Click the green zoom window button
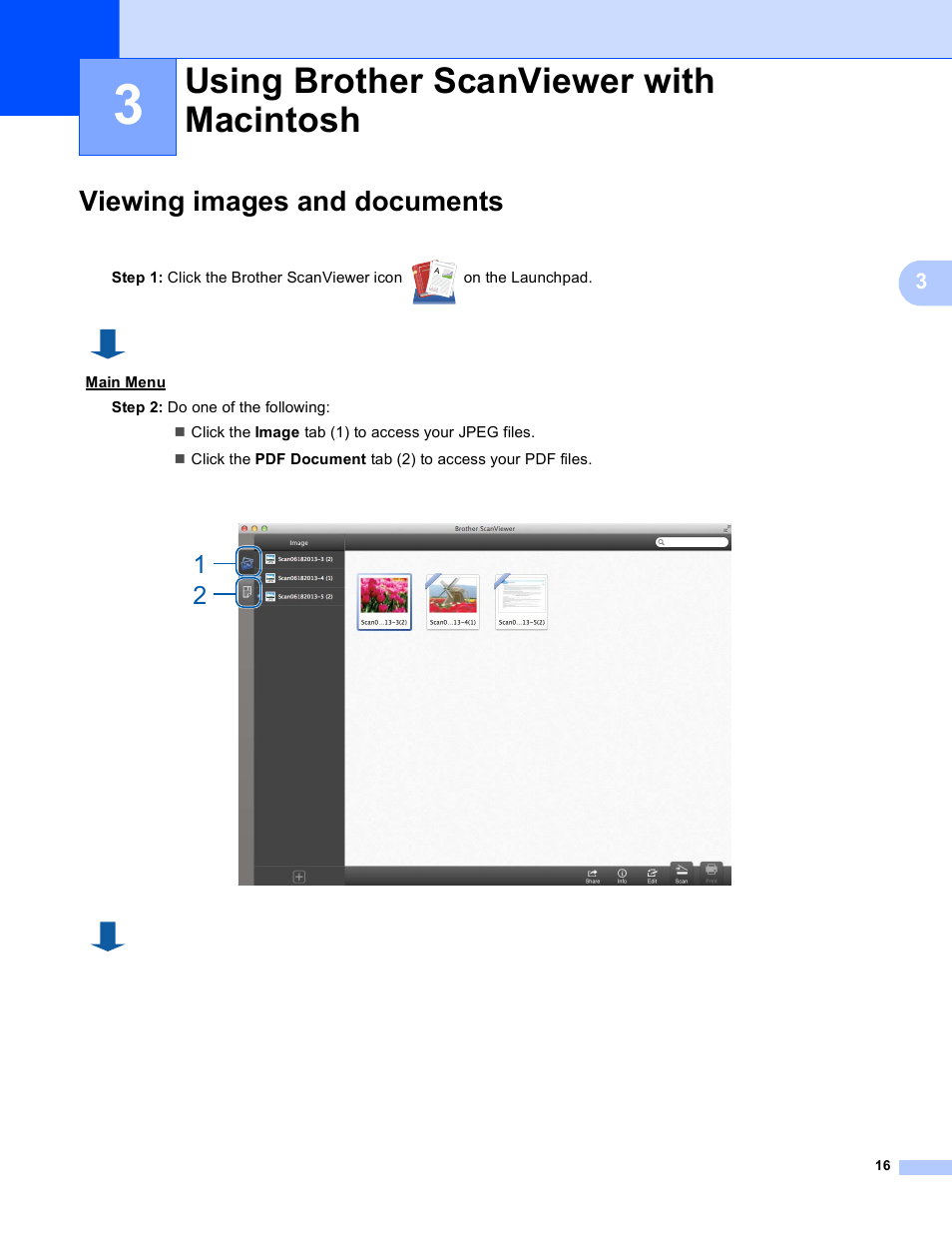The height and width of the screenshot is (1233, 952). click(264, 529)
